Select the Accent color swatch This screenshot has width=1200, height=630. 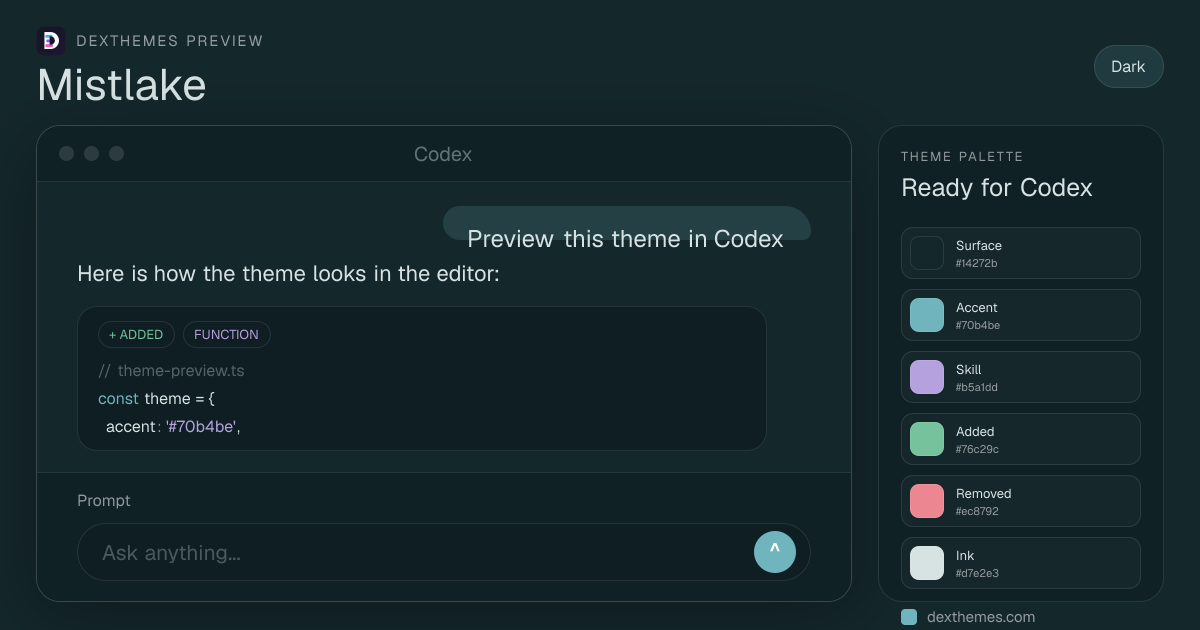click(x=927, y=315)
